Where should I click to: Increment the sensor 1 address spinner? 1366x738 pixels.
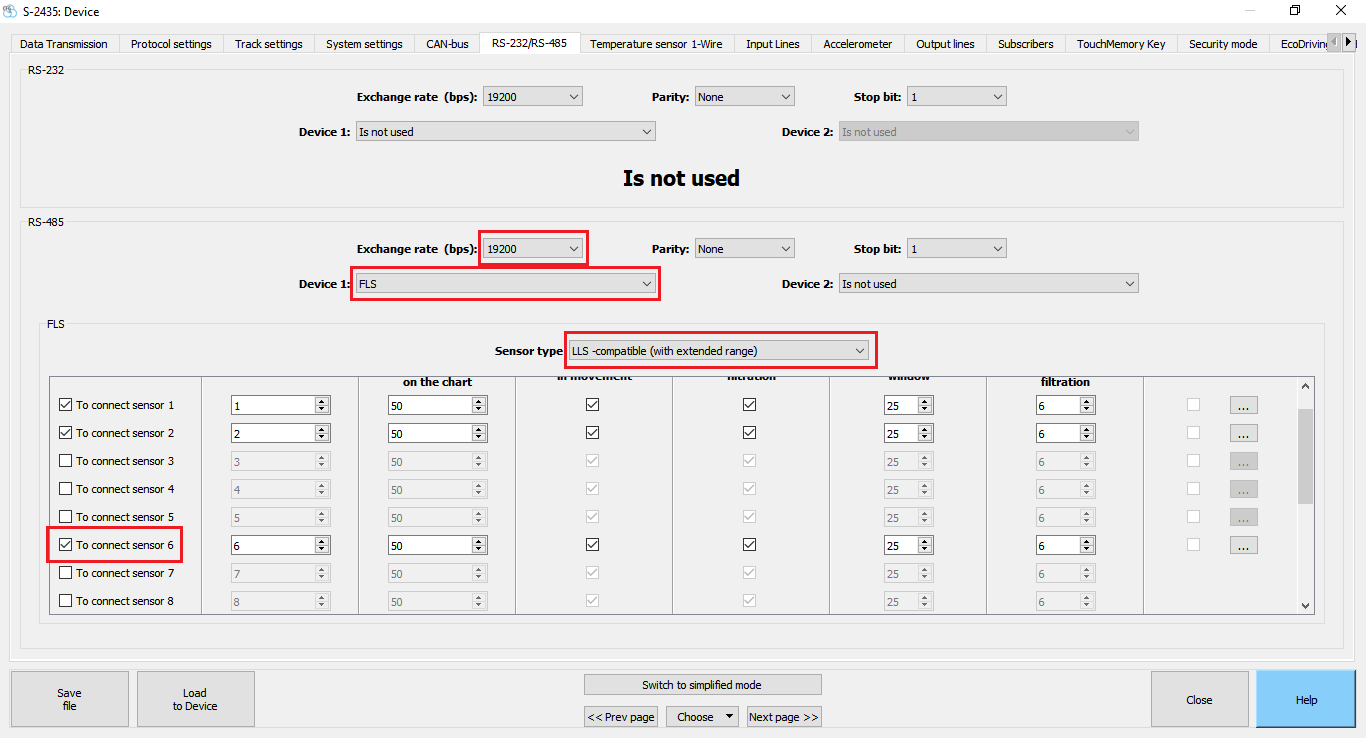click(322, 401)
